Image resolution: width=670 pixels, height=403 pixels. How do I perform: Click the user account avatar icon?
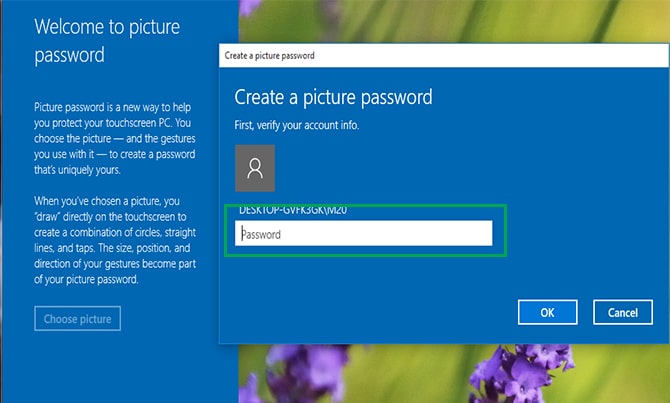[x=255, y=168]
